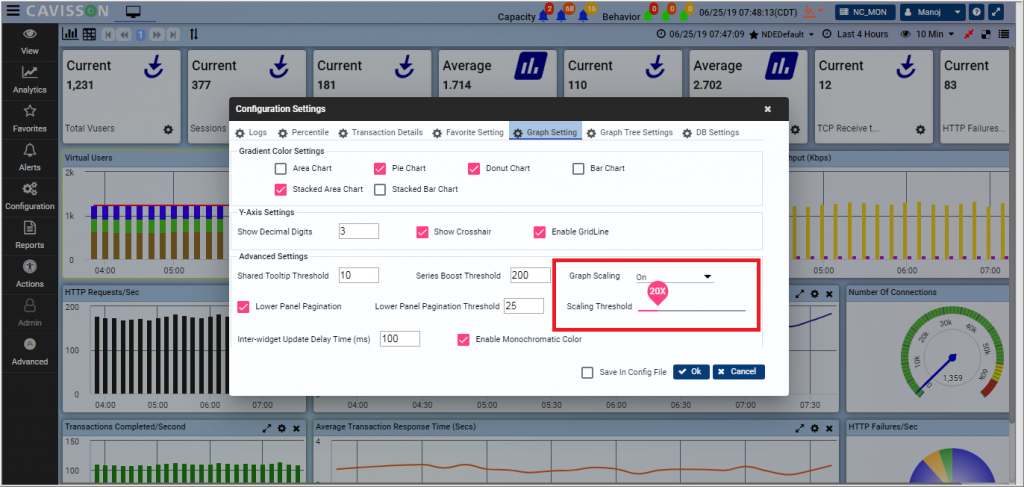Open Actions in the left sidebar
This screenshot has height=487, width=1024.
coord(29,274)
